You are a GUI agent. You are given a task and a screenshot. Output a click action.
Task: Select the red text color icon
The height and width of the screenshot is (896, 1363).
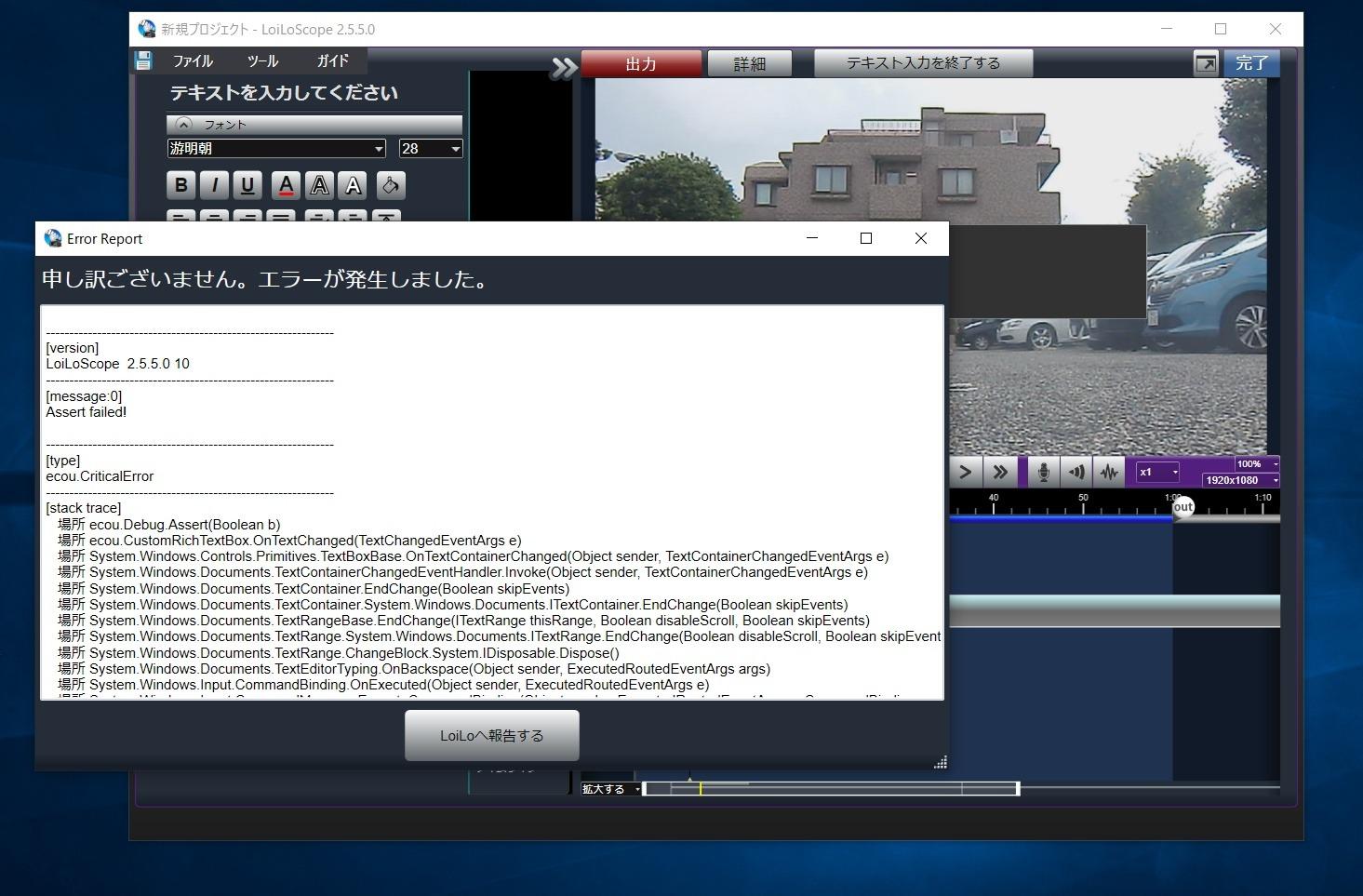287,184
